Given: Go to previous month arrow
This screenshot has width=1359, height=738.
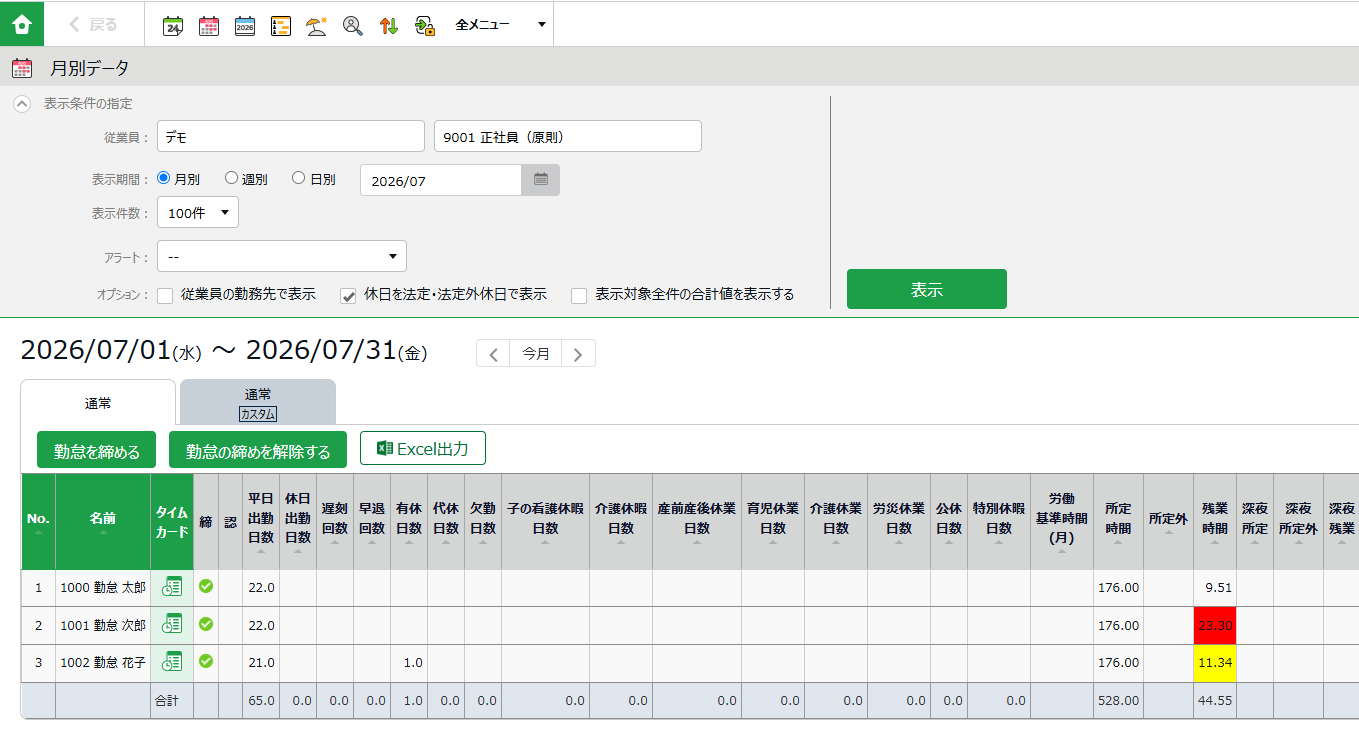Looking at the screenshot, I should pyautogui.click(x=493, y=353).
